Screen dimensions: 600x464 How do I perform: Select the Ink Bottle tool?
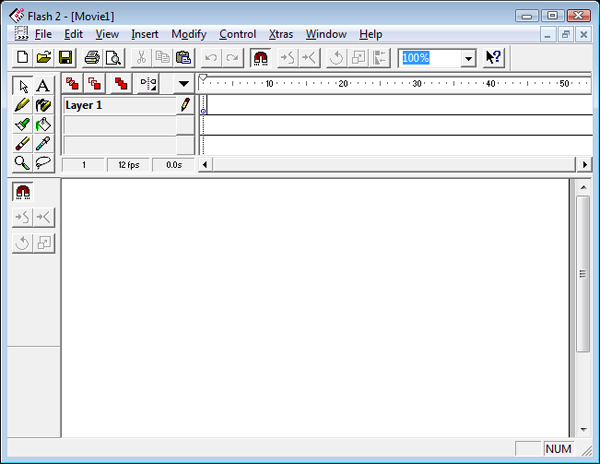tap(43, 105)
